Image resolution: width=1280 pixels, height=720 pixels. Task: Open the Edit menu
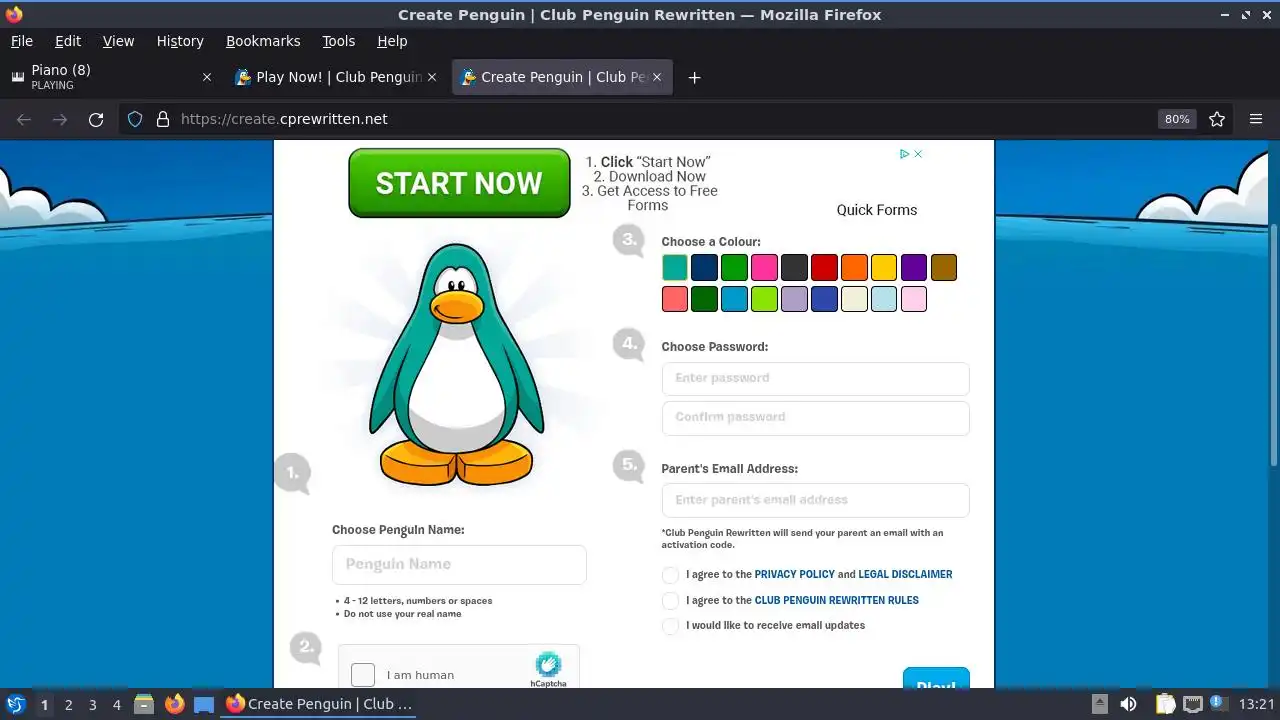pyautogui.click(x=68, y=41)
